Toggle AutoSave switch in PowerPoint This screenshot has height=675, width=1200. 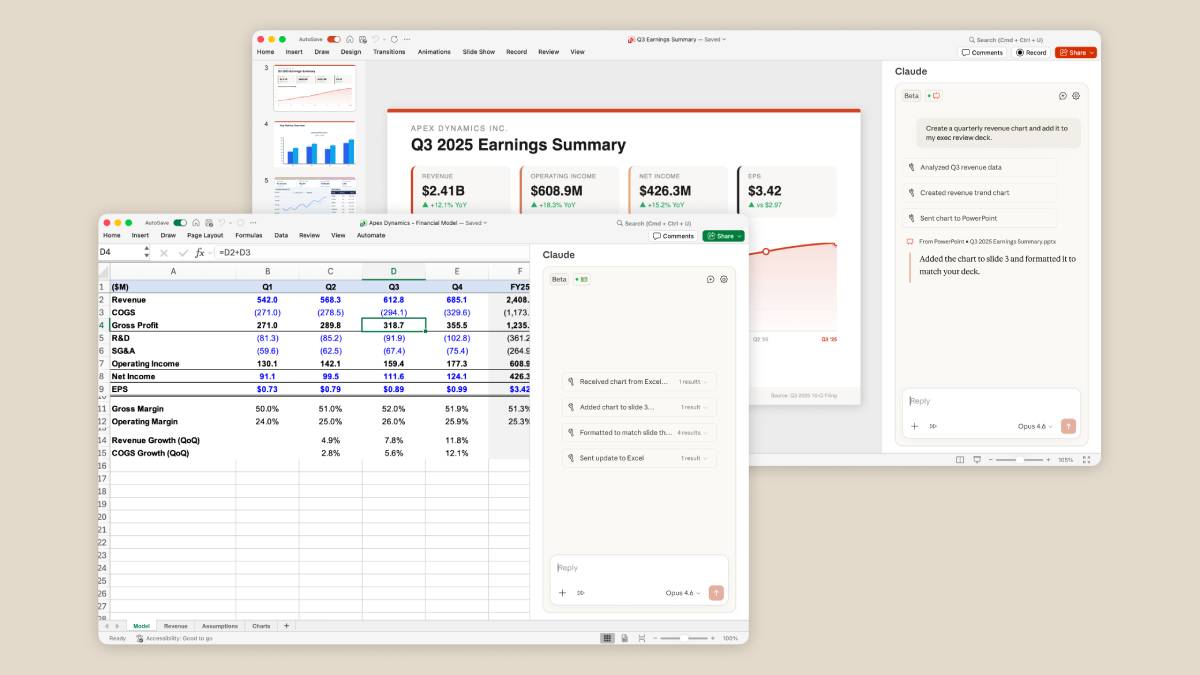[333, 39]
